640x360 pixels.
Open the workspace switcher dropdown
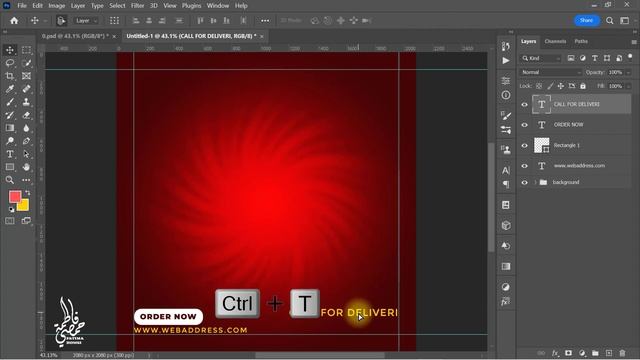point(624,20)
